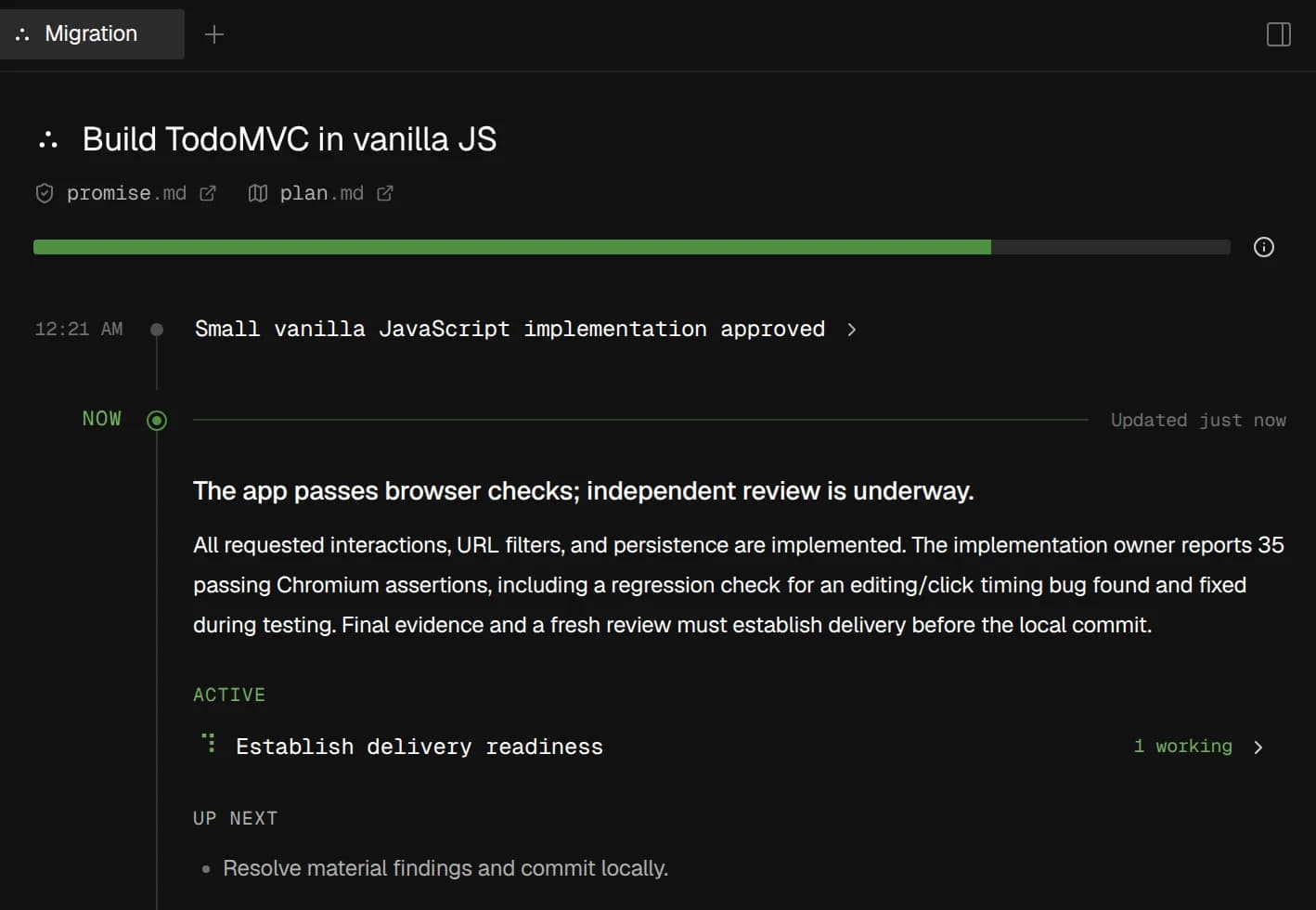This screenshot has height=910, width=1316.
Task: Open 'Small vanilla JavaScript implementation approved' entry
Action: pyautogui.click(x=510, y=329)
